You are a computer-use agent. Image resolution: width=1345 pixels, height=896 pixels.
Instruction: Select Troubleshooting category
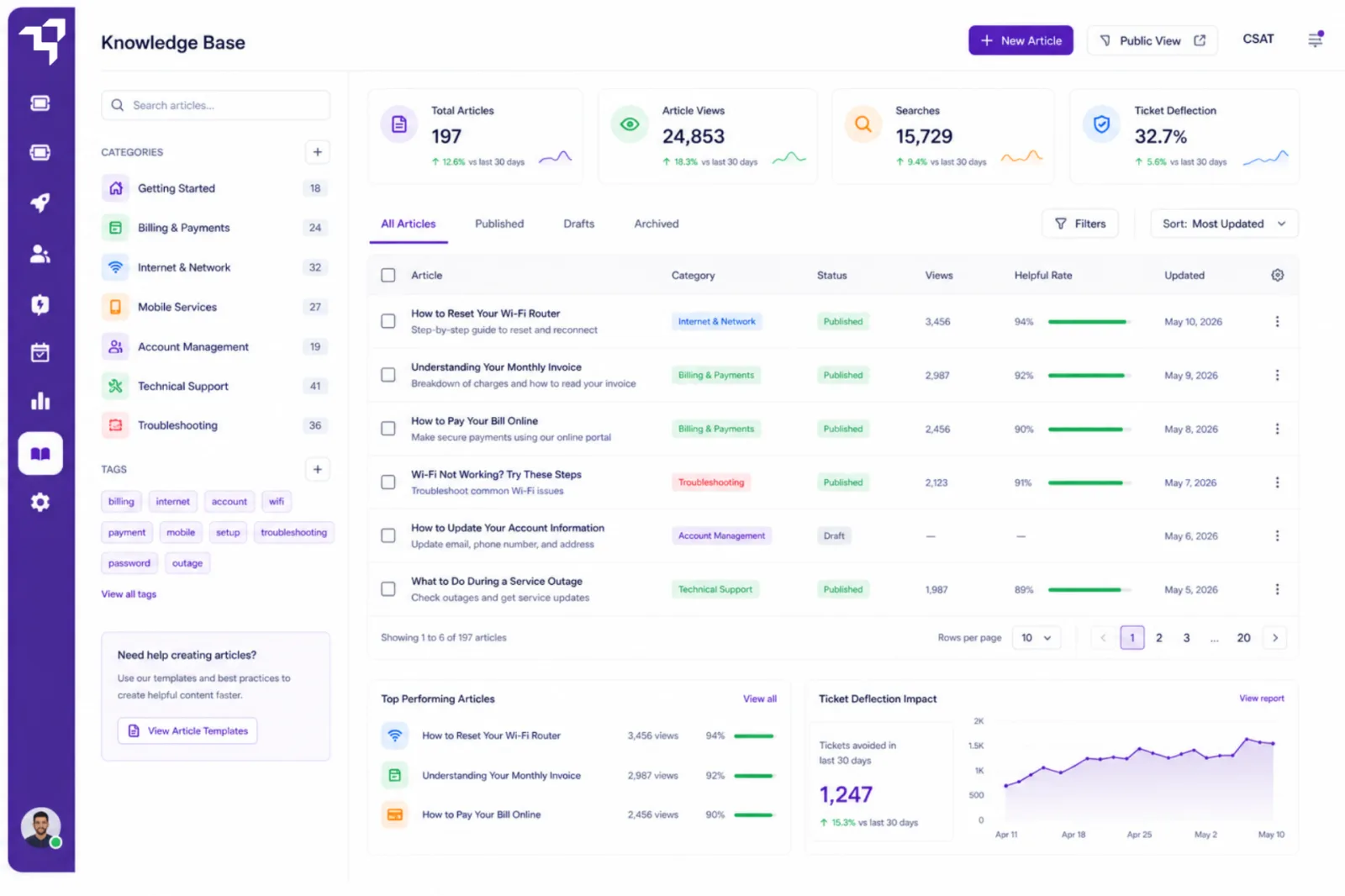coord(214,425)
